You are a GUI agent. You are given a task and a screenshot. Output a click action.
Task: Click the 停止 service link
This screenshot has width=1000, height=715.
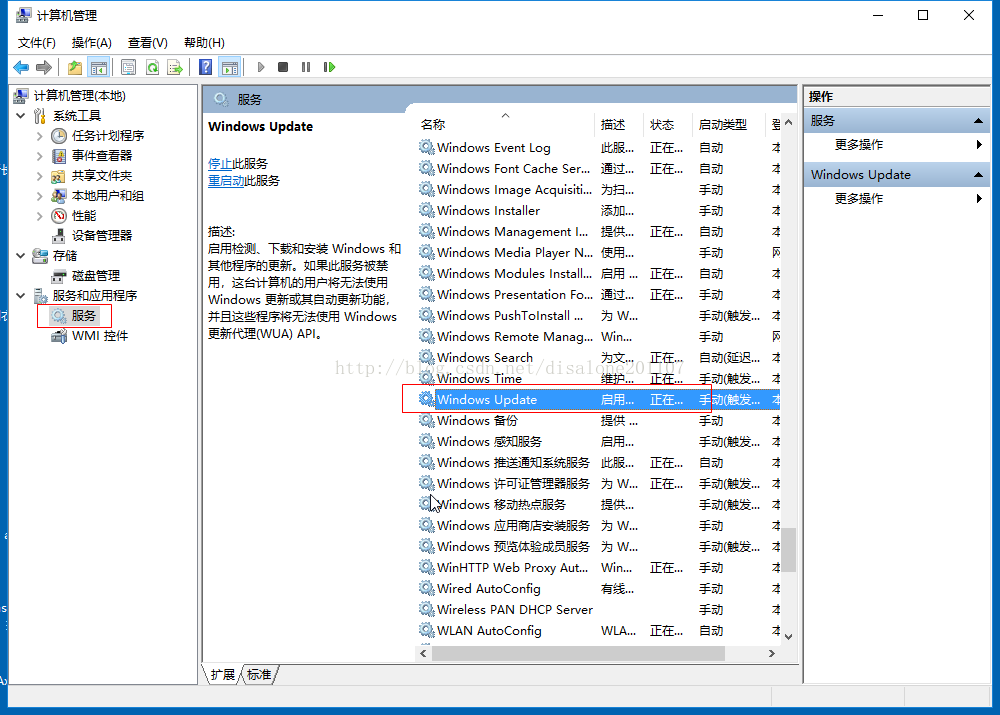tap(220, 164)
